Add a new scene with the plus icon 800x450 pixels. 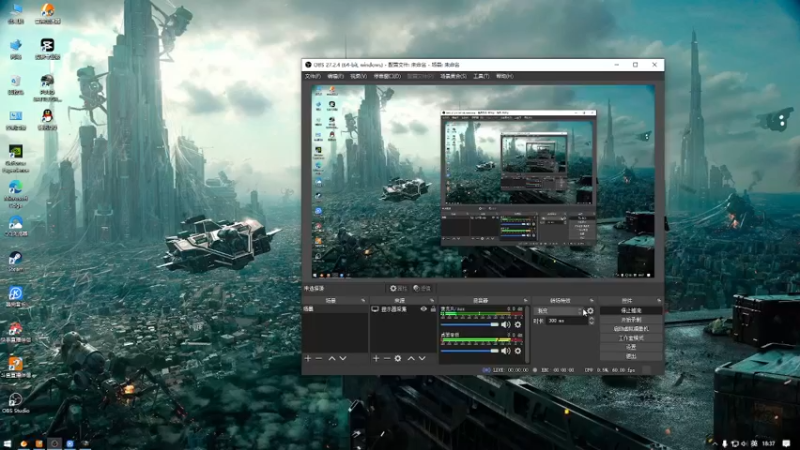tap(308, 359)
